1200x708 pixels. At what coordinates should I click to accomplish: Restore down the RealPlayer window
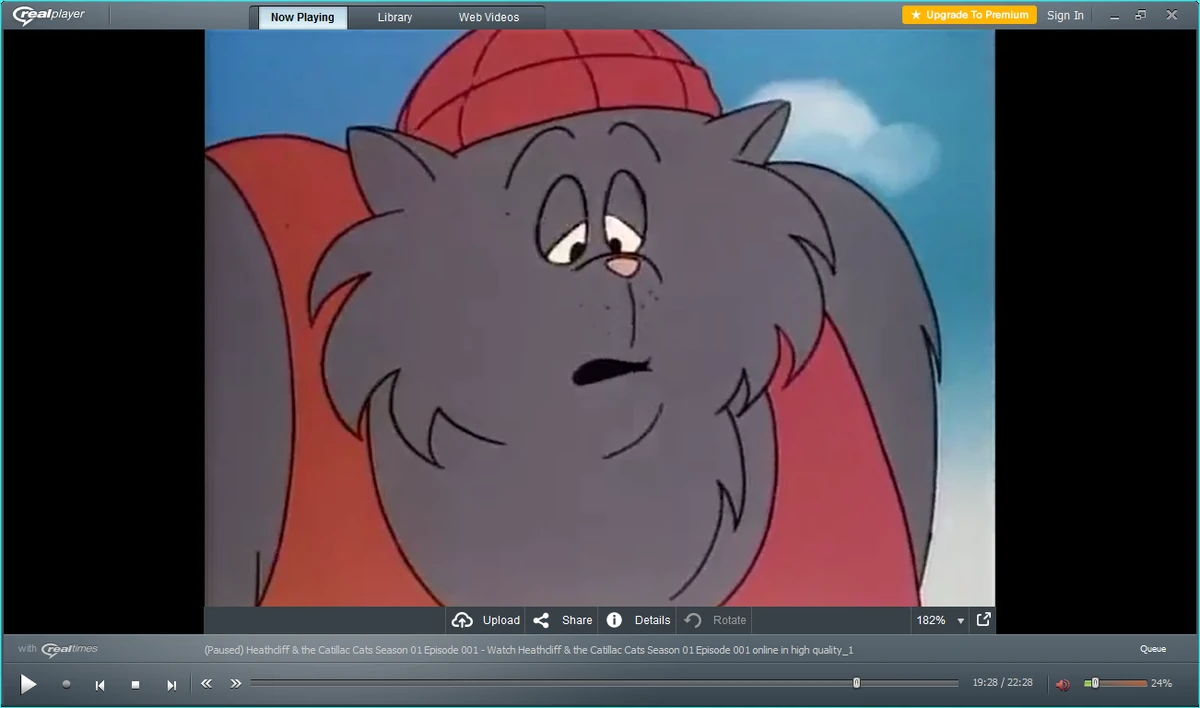[1141, 15]
